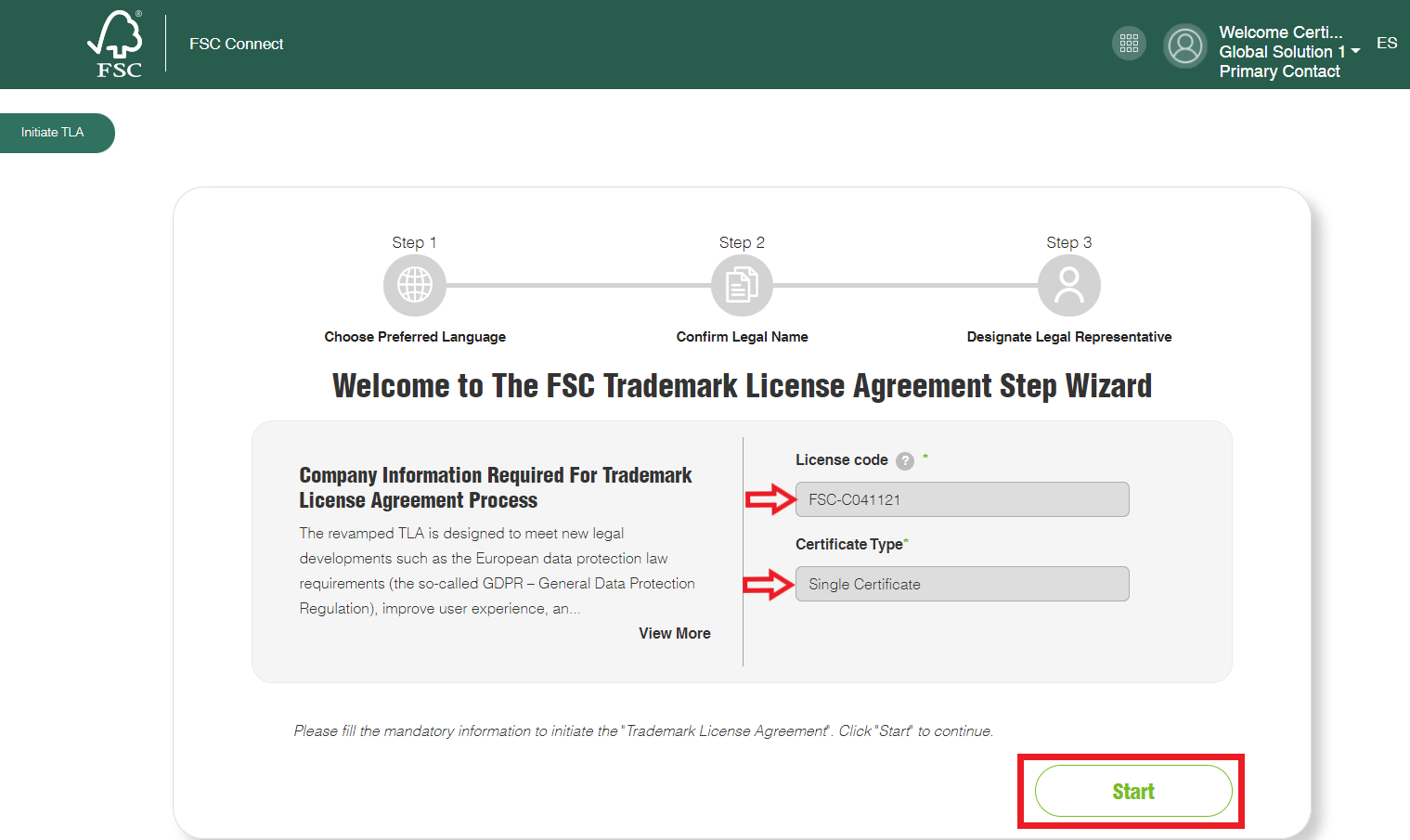This screenshot has width=1410, height=840.
Task: Switch language with the ES link
Action: coord(1387,44)
